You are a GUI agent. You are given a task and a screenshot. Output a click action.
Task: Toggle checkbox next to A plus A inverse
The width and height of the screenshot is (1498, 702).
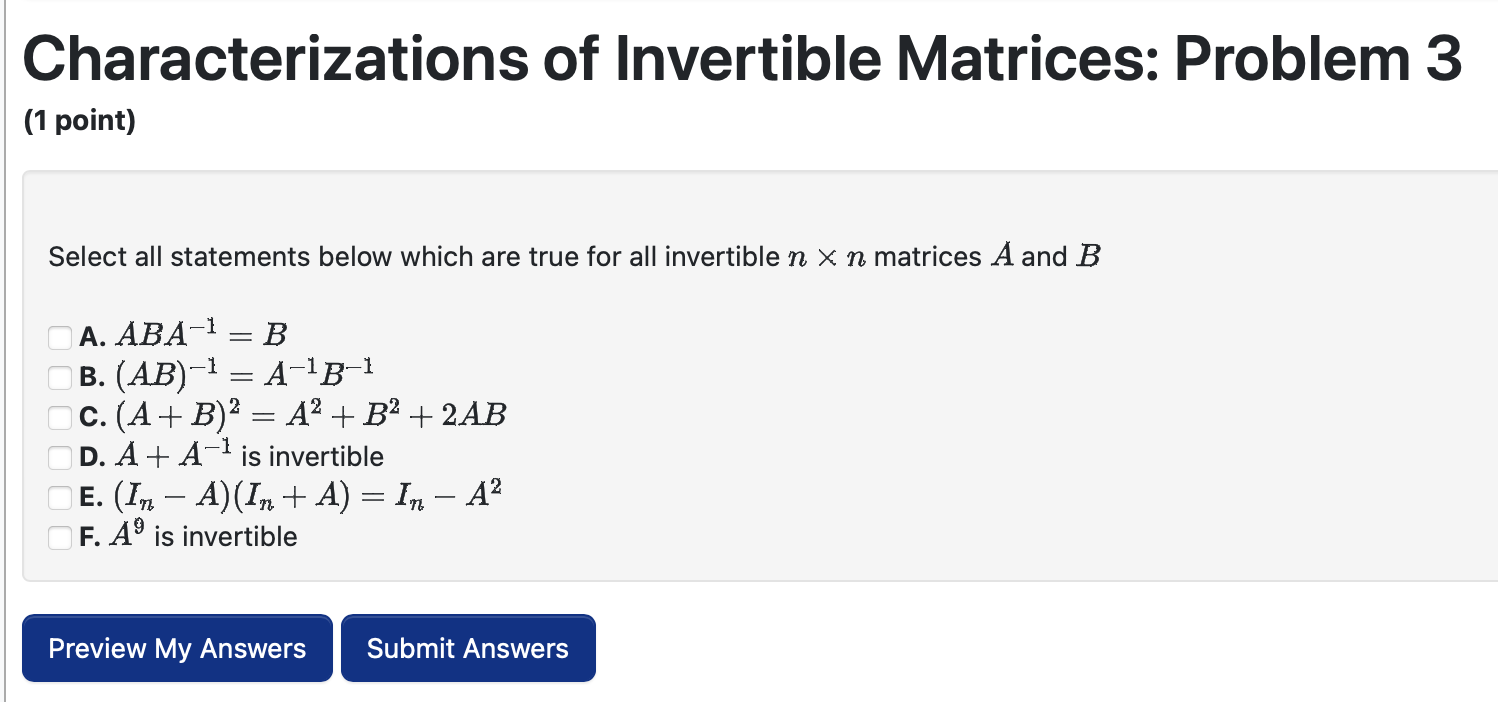click(x=60, y=457)
